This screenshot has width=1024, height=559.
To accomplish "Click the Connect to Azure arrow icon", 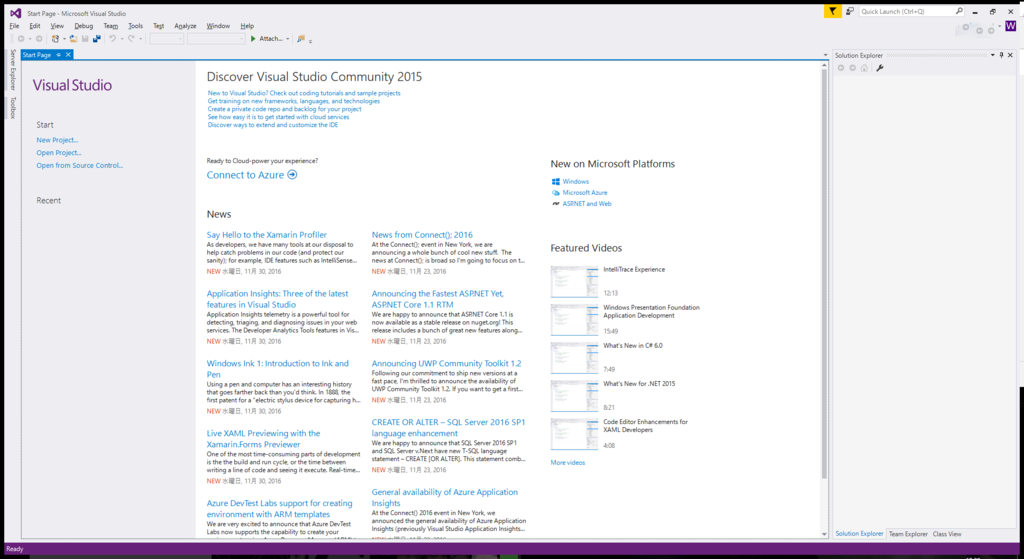I will [292, 174].
